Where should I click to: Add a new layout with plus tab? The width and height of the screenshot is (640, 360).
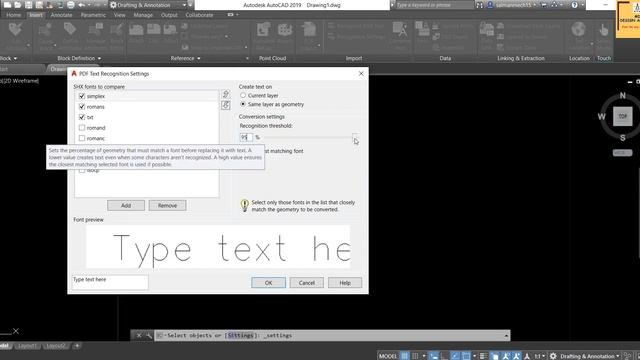77,346
